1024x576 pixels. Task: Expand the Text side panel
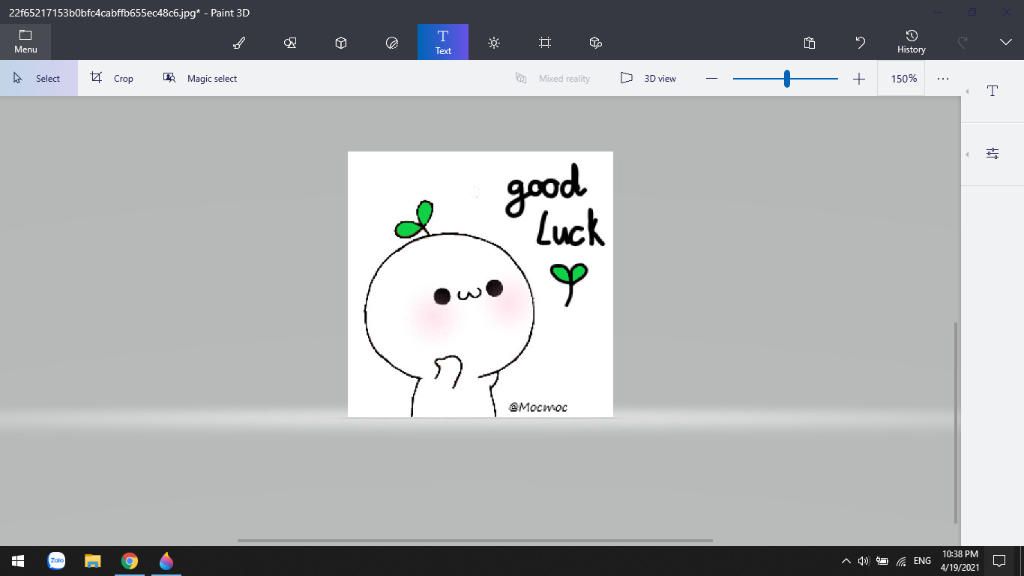pyautogui.click(x=993, y=91)
